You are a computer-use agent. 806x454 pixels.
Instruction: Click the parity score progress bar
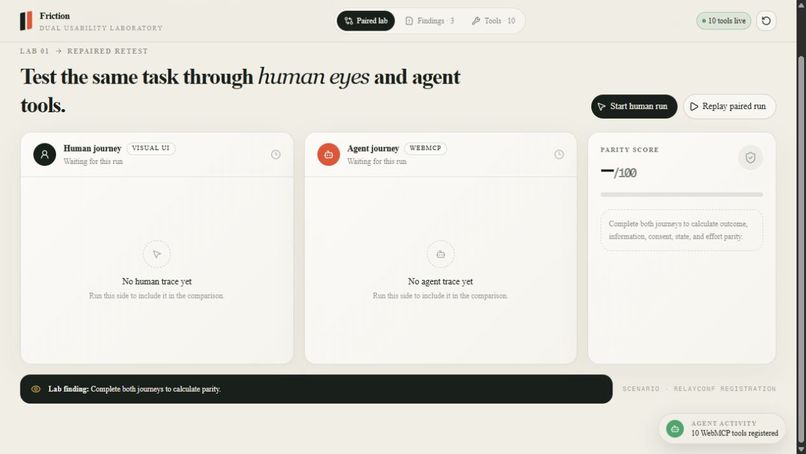682,195
